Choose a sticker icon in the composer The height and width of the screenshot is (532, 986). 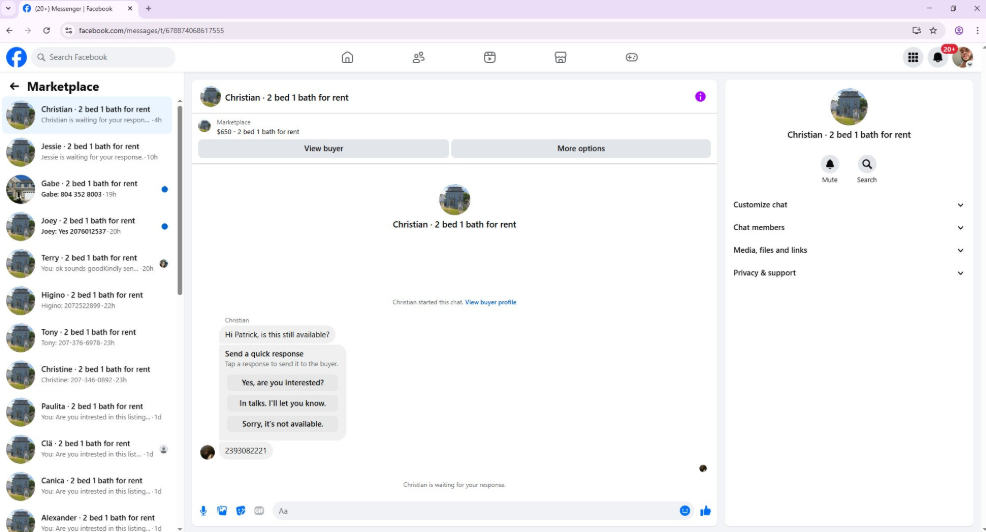pos(240,511)
